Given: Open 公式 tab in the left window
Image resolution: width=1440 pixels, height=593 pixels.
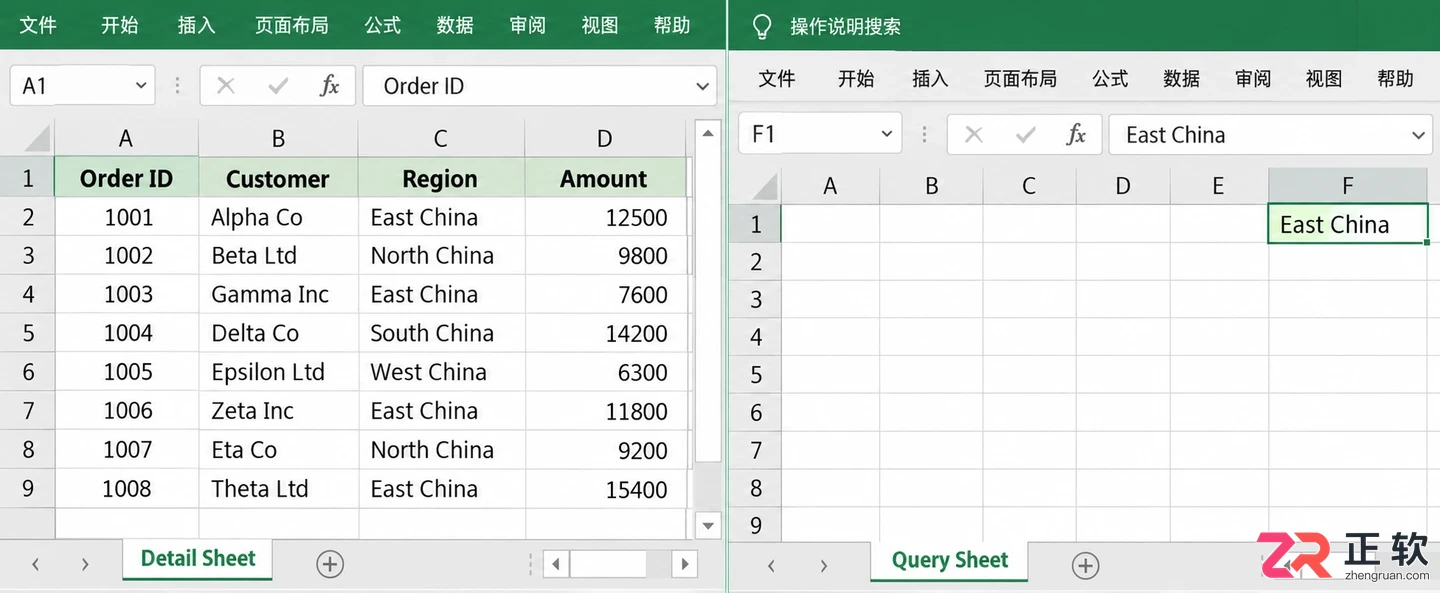Looking at the screenshot, I should click(x=383, y=25).
